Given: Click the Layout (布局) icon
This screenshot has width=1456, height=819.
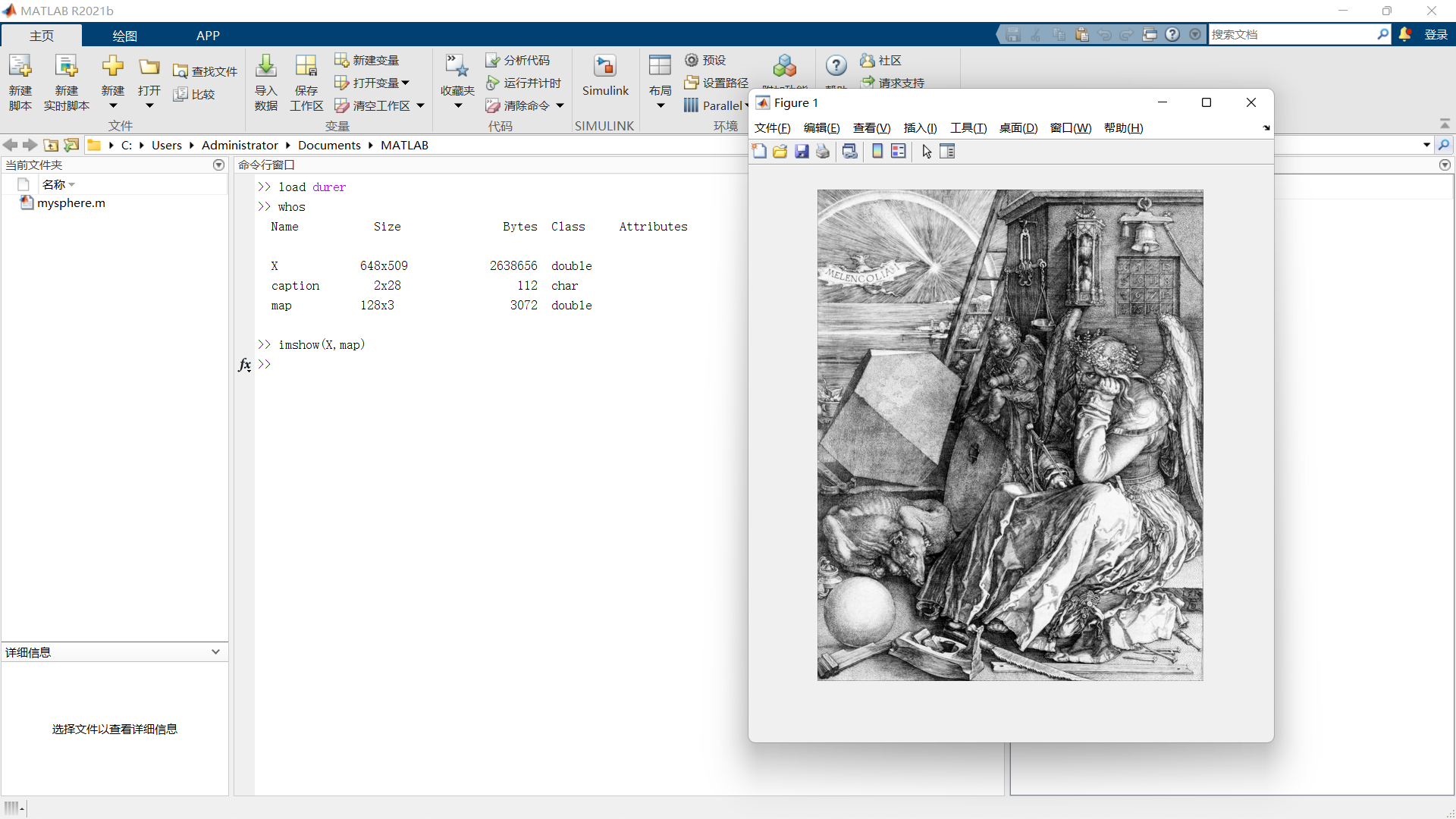Looking at the screenshot, I should click(661, 66).
